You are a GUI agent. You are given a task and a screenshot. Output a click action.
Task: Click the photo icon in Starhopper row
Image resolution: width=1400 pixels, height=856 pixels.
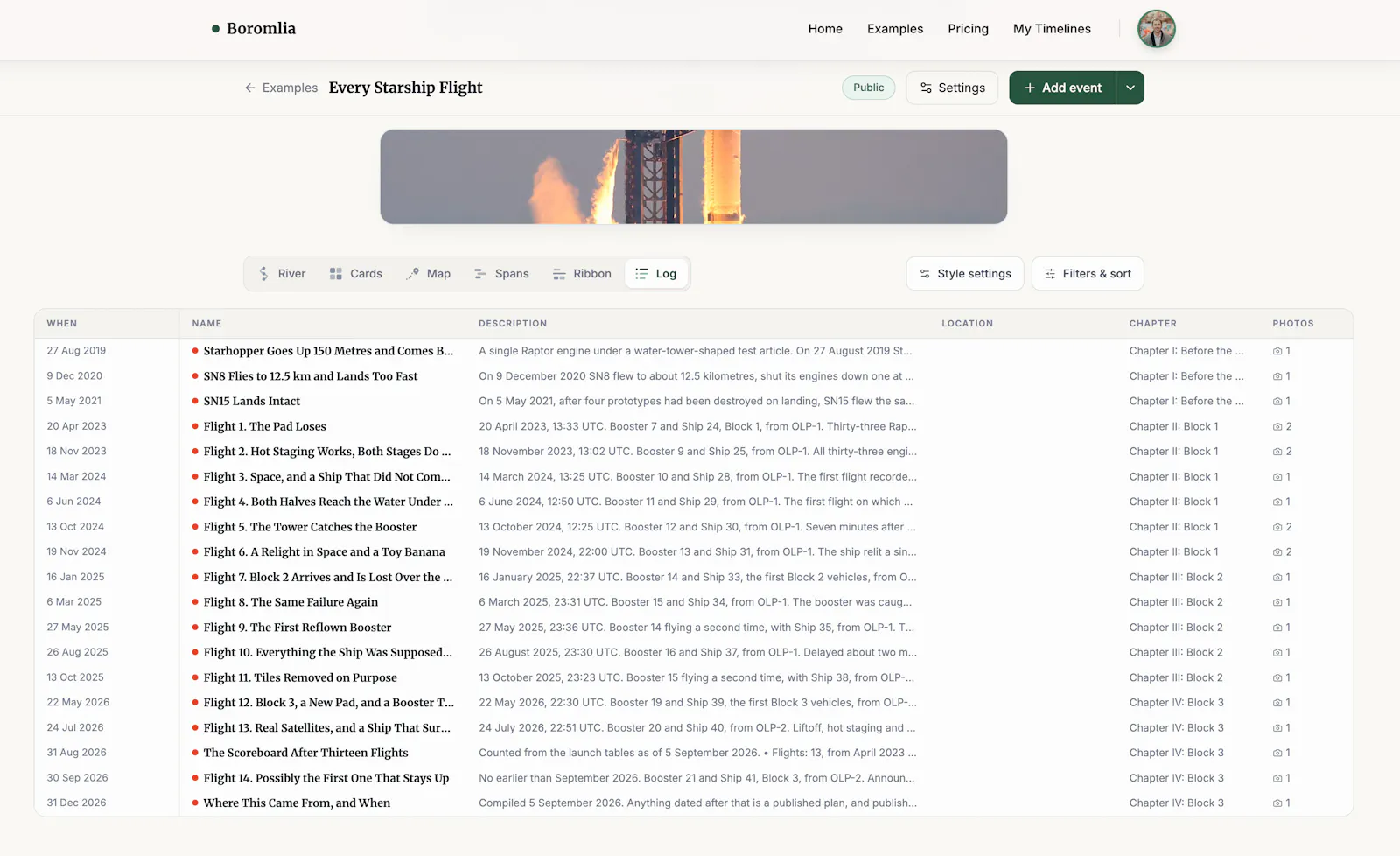pyautogui.click(x=1277, y=351)
